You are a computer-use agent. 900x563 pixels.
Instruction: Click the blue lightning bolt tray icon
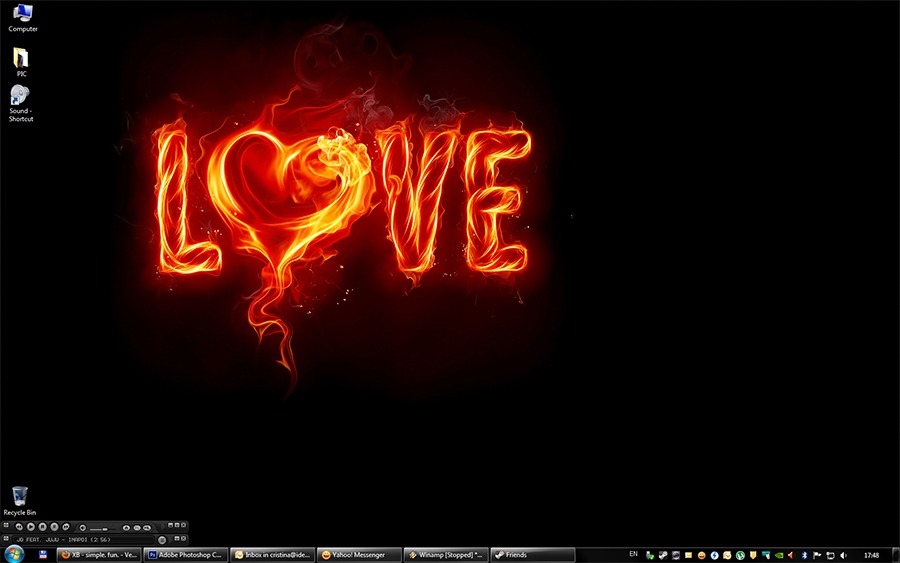(715, 556)
